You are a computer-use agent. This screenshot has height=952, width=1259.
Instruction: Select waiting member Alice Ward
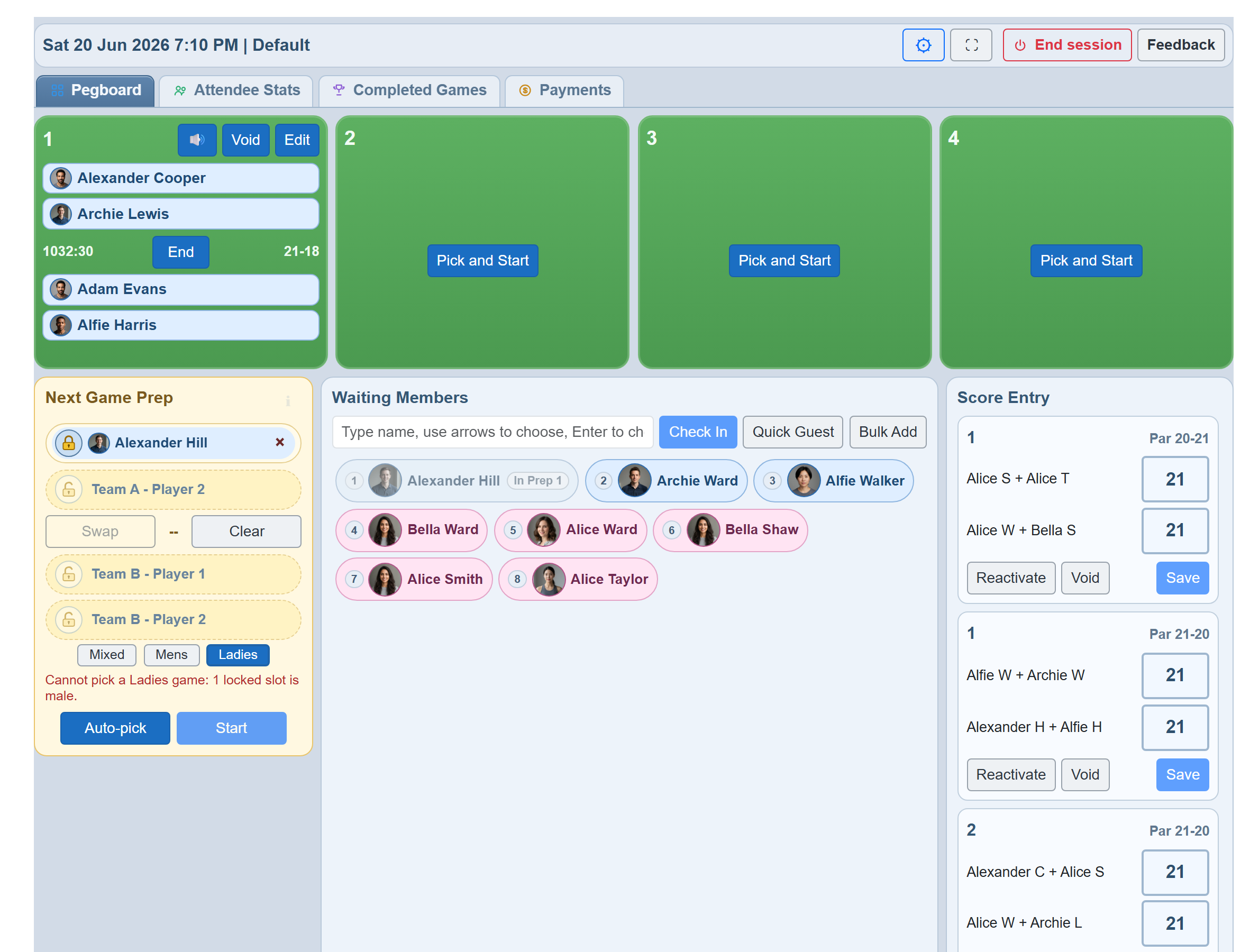point(570,530)
